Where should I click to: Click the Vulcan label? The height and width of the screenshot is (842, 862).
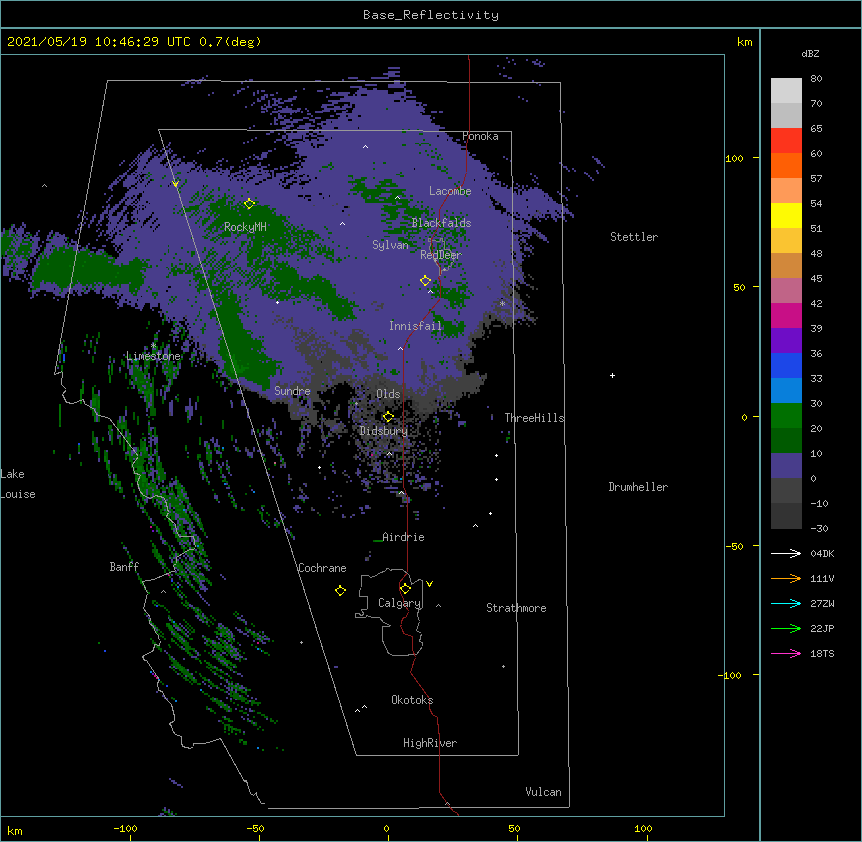point(543,792)
